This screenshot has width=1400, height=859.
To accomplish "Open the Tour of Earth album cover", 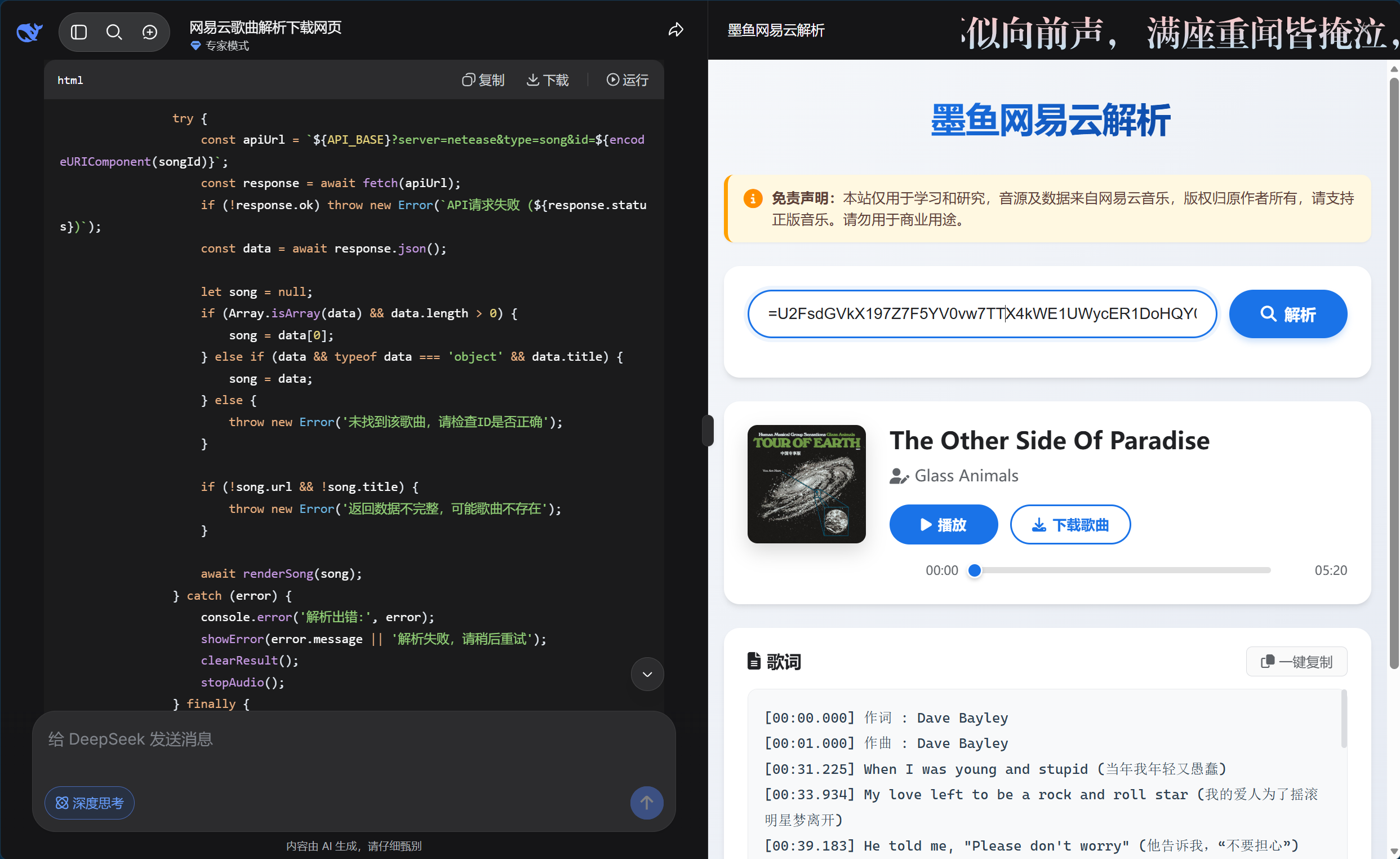I will pos(806,484).
